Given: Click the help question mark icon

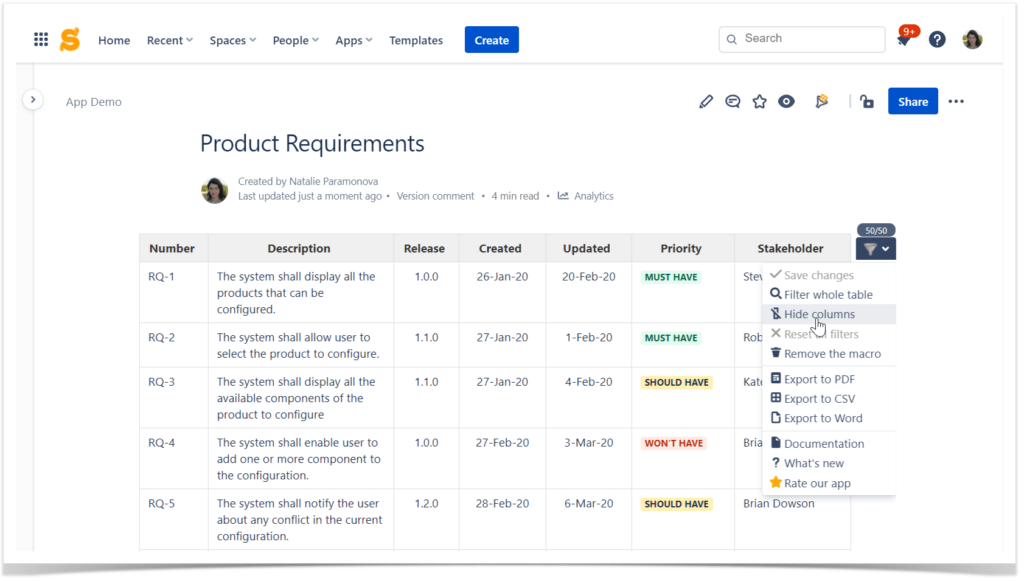Looking at the screenshot, I should click(x=937, y=39).
